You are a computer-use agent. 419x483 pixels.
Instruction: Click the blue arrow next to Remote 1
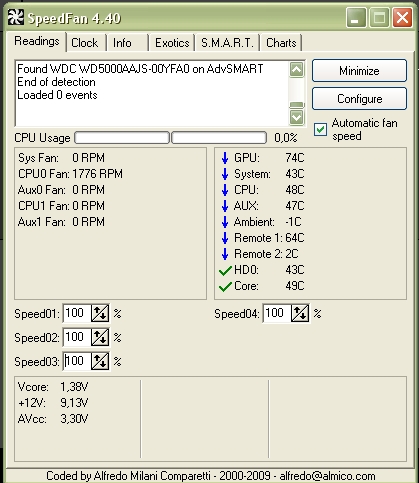(225, 238)
